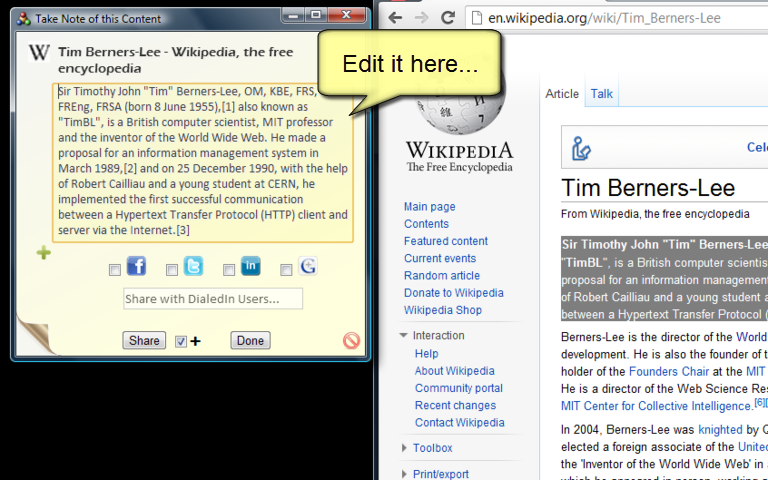
Task: Expand the Toolbox sidebar section
Action: [x=404, y=448]
